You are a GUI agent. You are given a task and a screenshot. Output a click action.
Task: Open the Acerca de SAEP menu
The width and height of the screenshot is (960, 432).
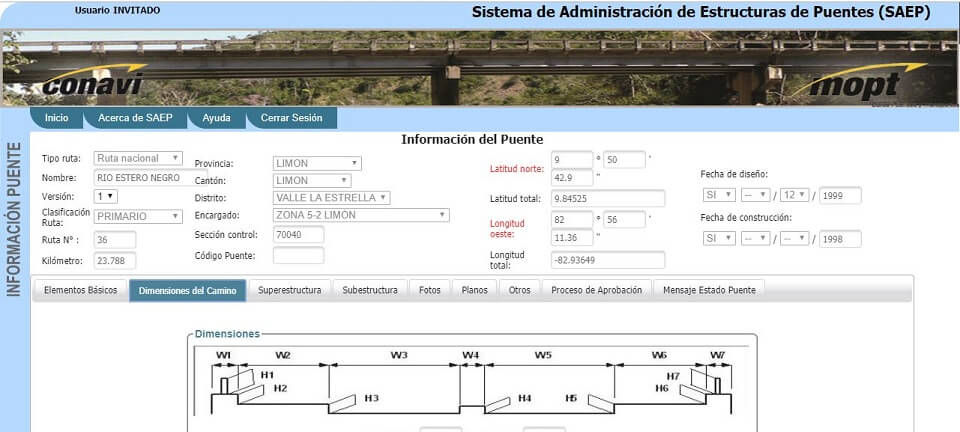point(135,118)
